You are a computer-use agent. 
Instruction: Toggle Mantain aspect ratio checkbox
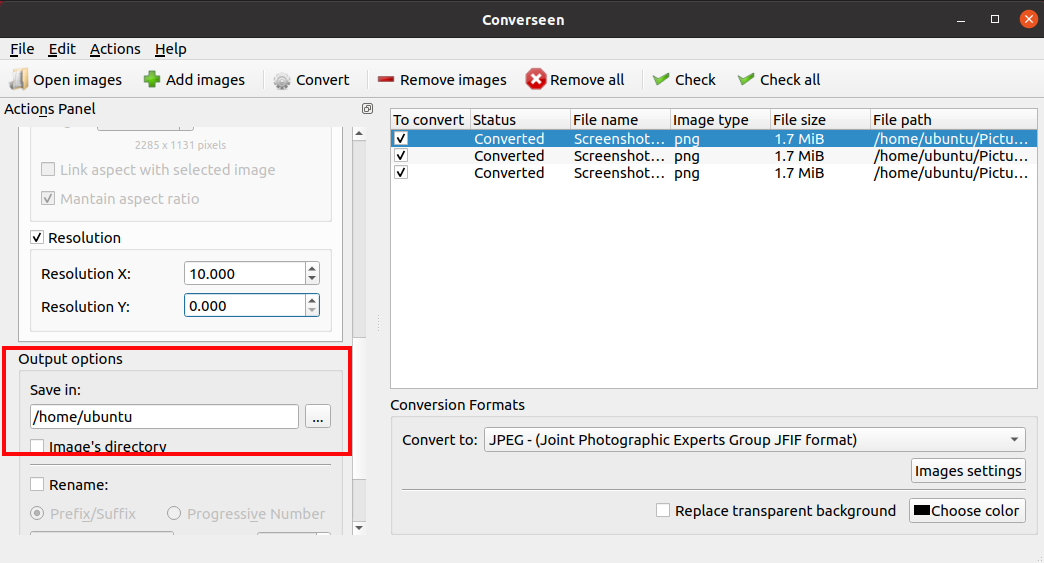tap(48, 198)
